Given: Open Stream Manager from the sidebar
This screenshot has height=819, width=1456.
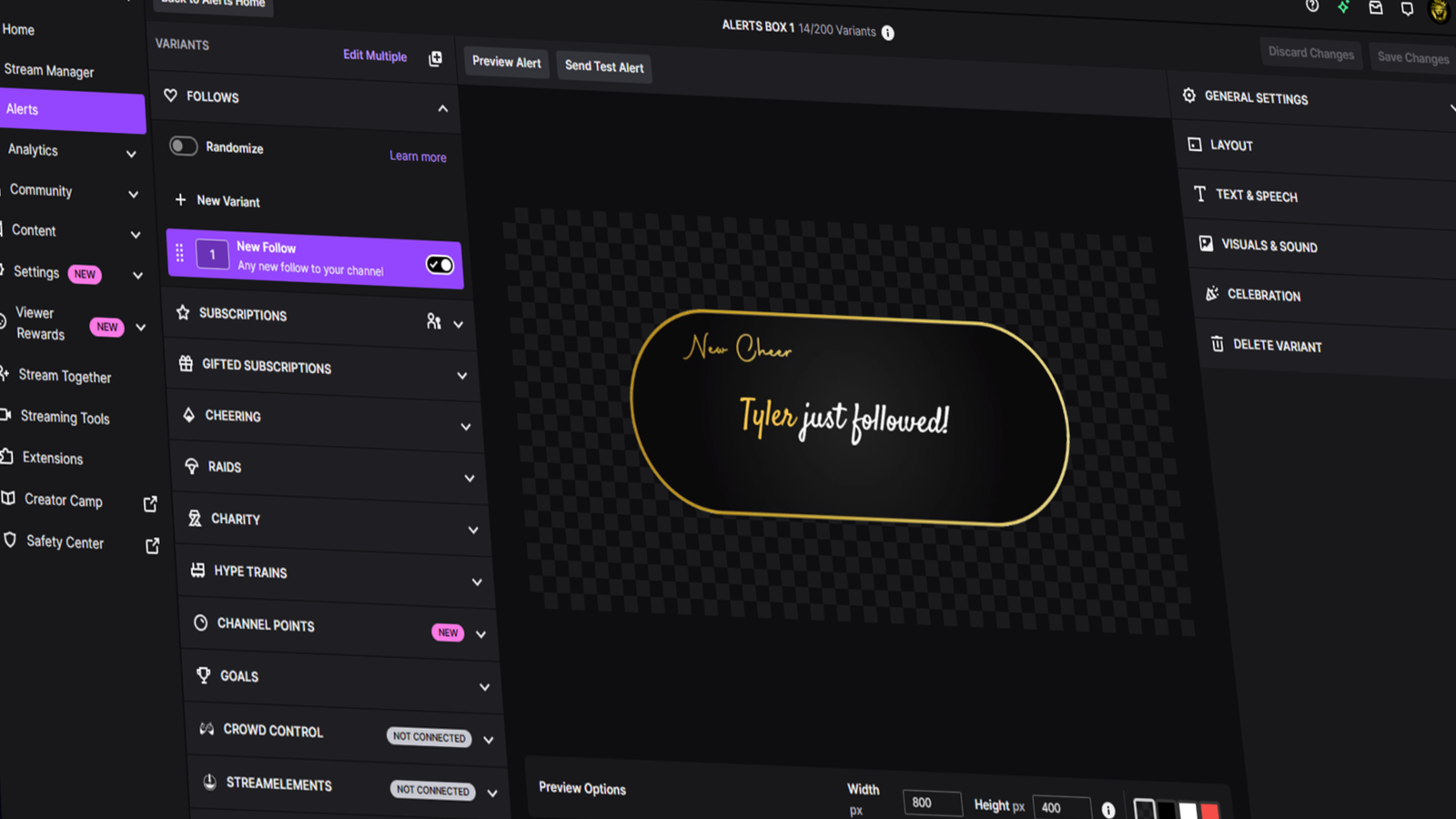Looking at the screenshot, I should pos(50,71).
